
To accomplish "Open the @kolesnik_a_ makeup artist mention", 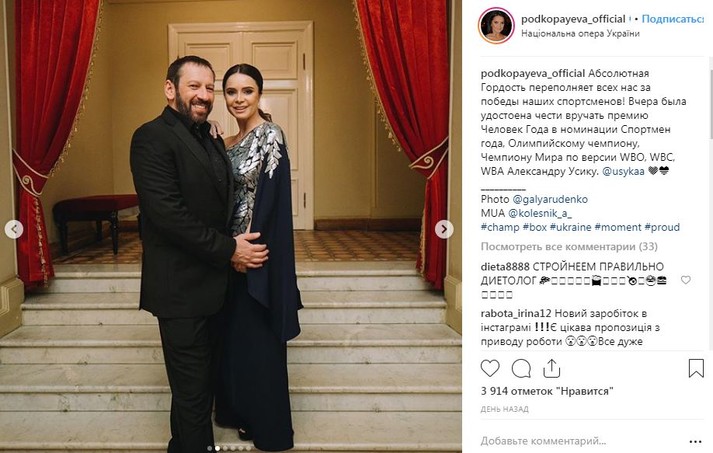I will tap(540, 213).
